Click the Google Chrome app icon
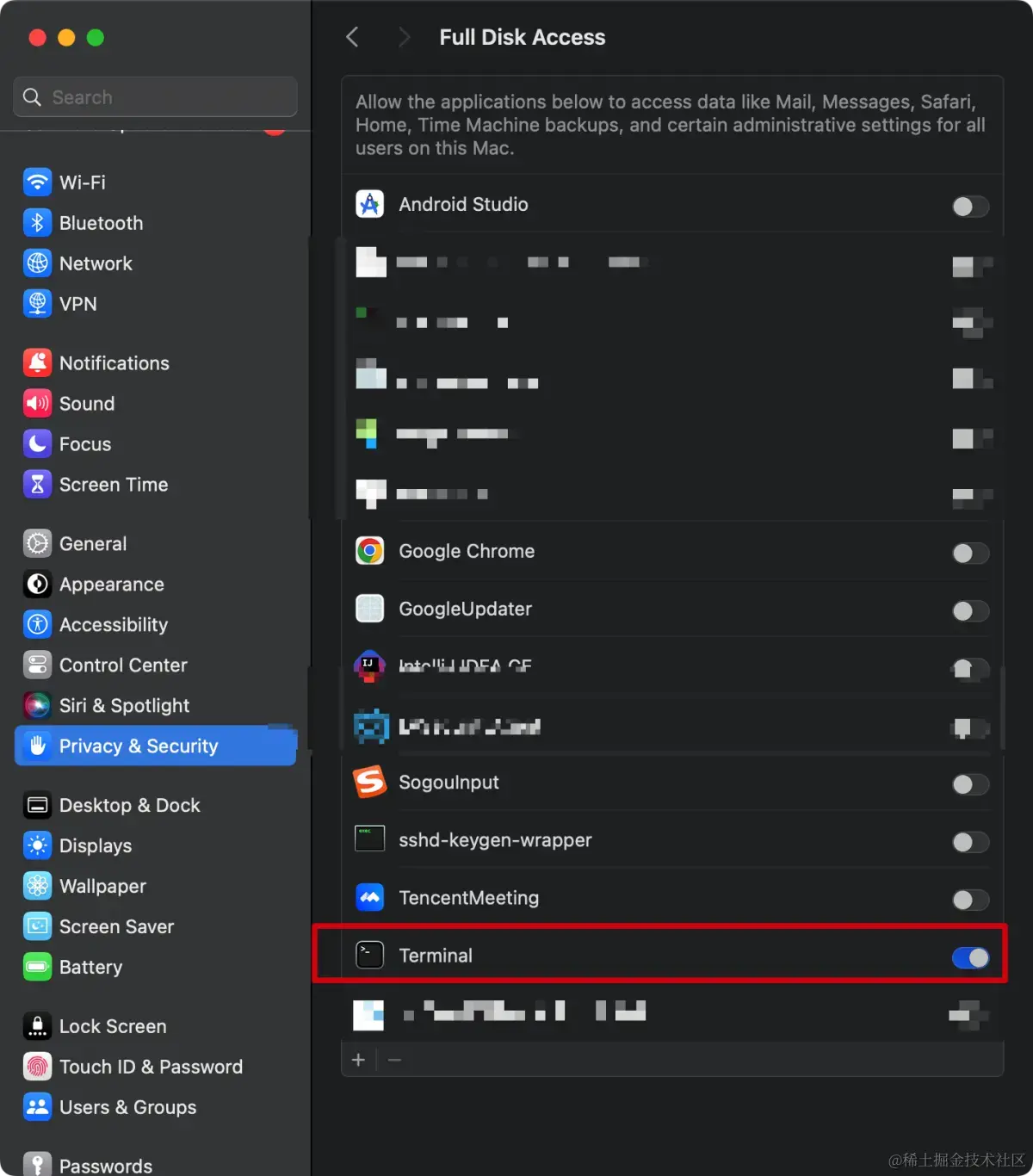Viewport: 1033px width, 1176px height. coord(370,551)
